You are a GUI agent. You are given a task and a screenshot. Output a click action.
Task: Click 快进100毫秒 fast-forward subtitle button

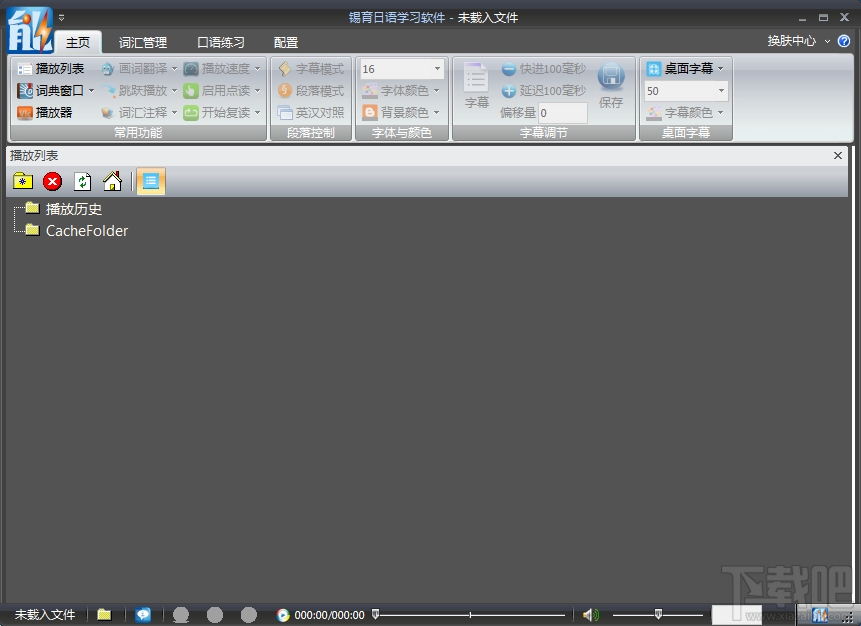point(544,69)
